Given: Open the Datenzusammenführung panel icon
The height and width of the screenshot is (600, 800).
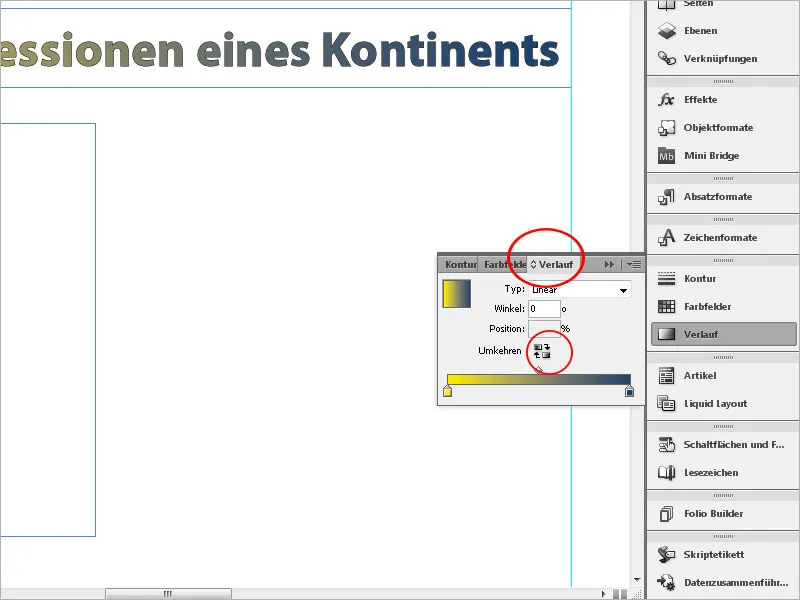Looking at the screenshot, I should tap(666, 582).
